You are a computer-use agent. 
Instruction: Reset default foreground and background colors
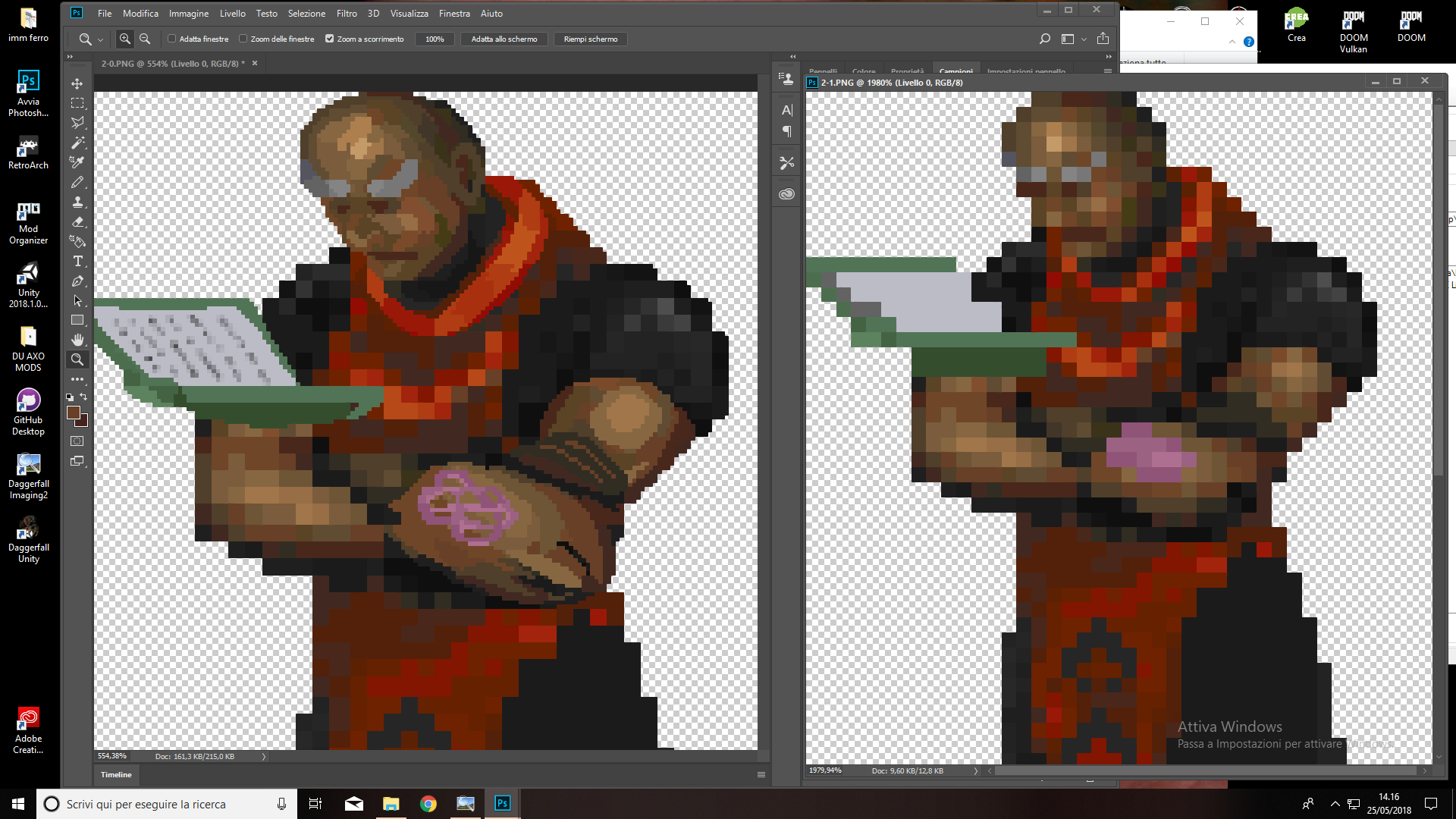(x=70, y=397)
